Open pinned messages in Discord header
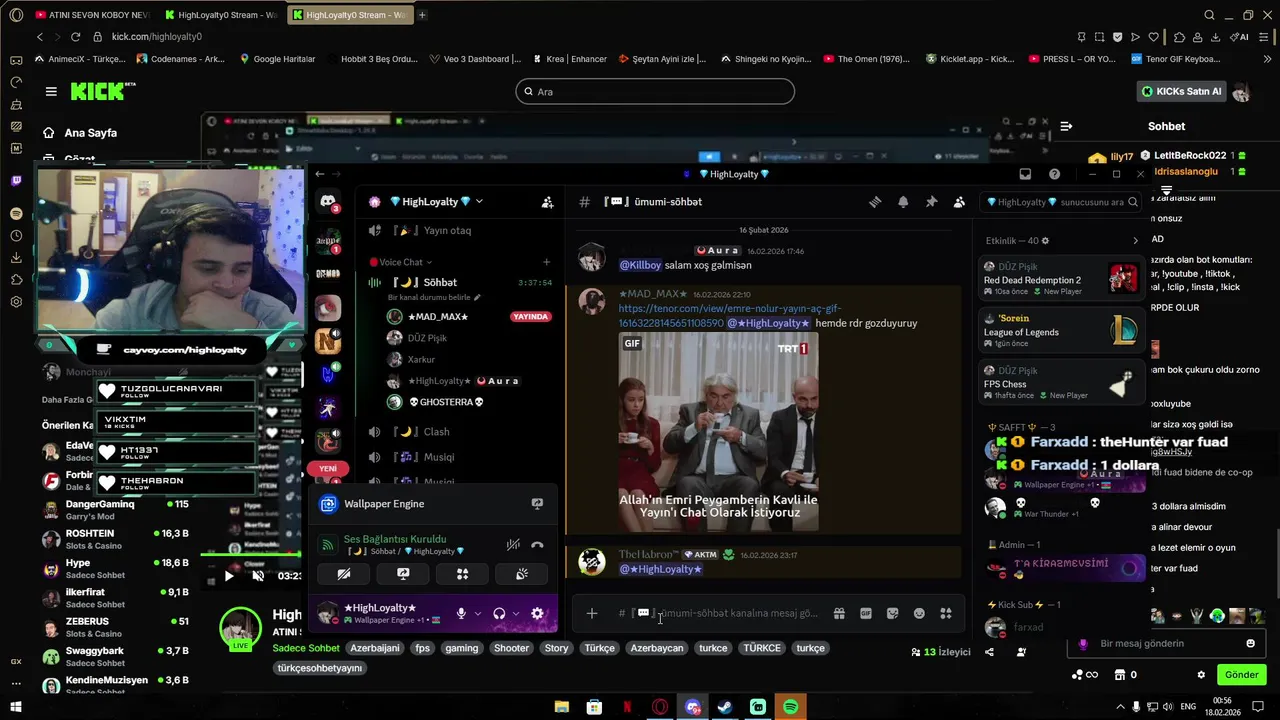The width and height of the screenshot is (1280, 720). coord(931,202)
